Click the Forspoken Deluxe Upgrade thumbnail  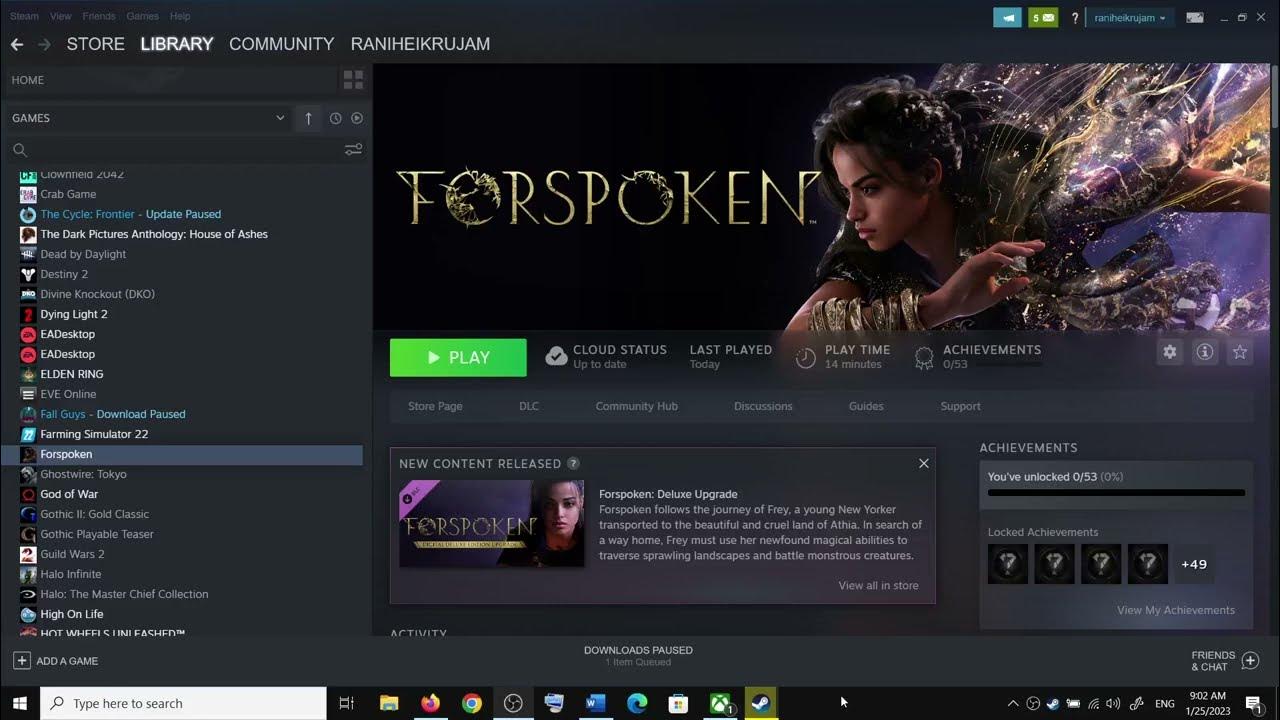coord(491,523)
